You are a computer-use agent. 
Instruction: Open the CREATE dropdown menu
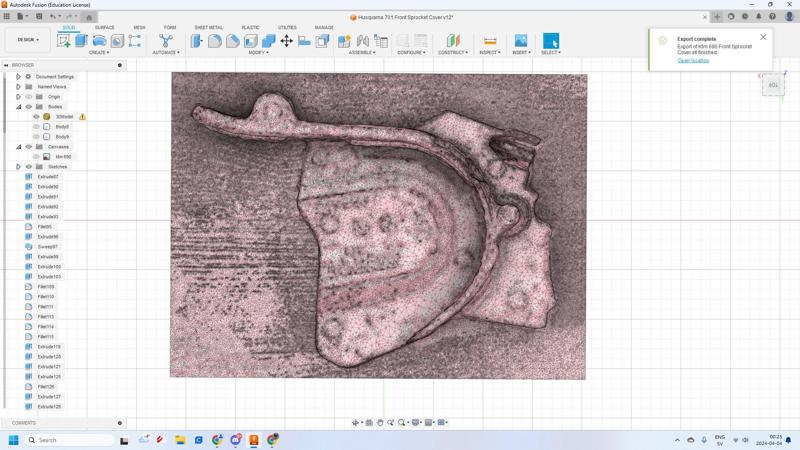click(x=99, y=53)
